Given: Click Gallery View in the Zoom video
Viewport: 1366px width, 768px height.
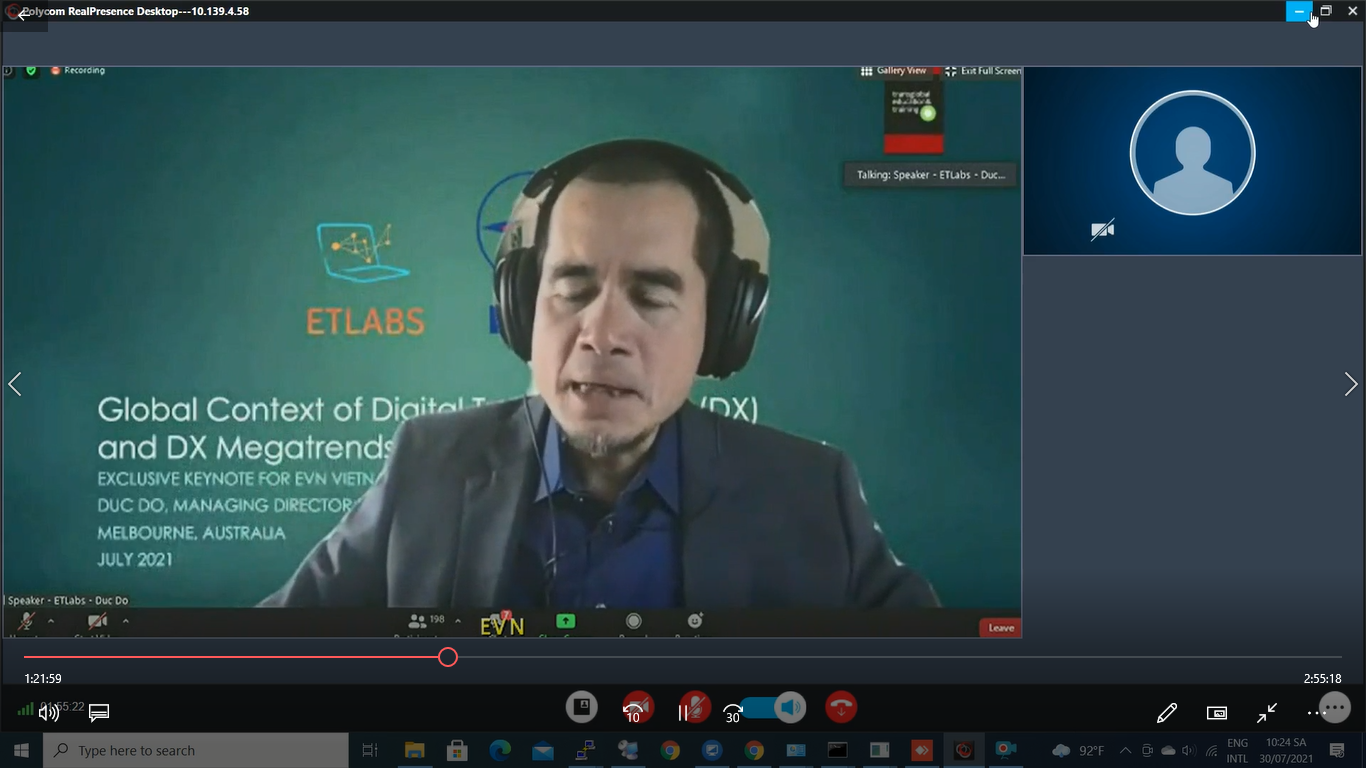Looking at the screenshot, I should point(894,71).
